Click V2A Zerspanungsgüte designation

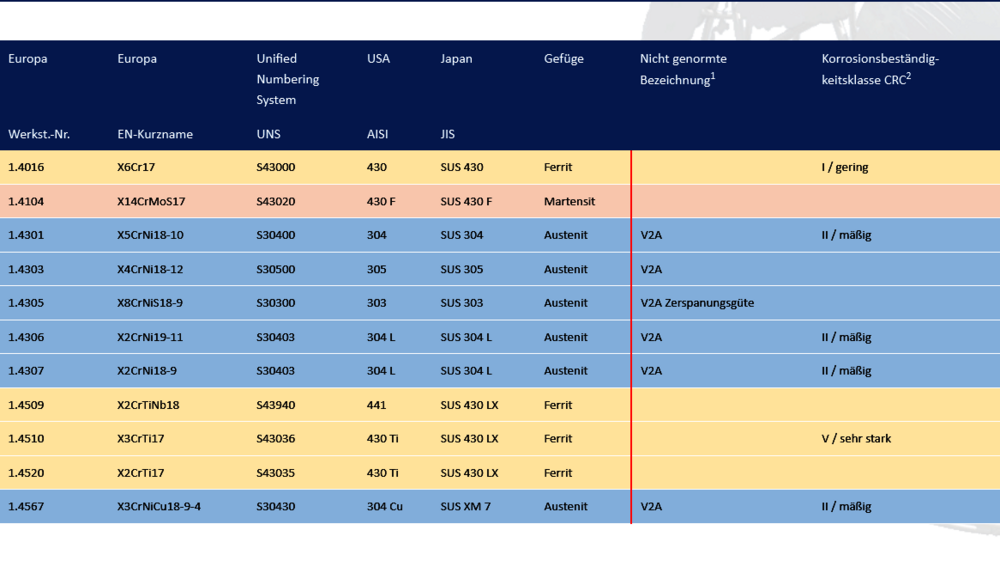(x=697, y=303)
